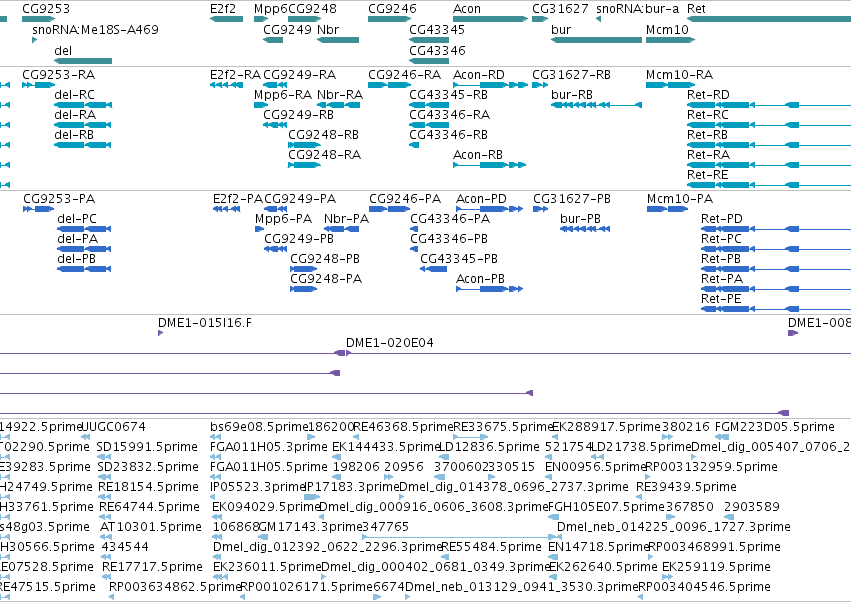
Task: Select the Ret-PC protein feature
Action: point(776,249)
